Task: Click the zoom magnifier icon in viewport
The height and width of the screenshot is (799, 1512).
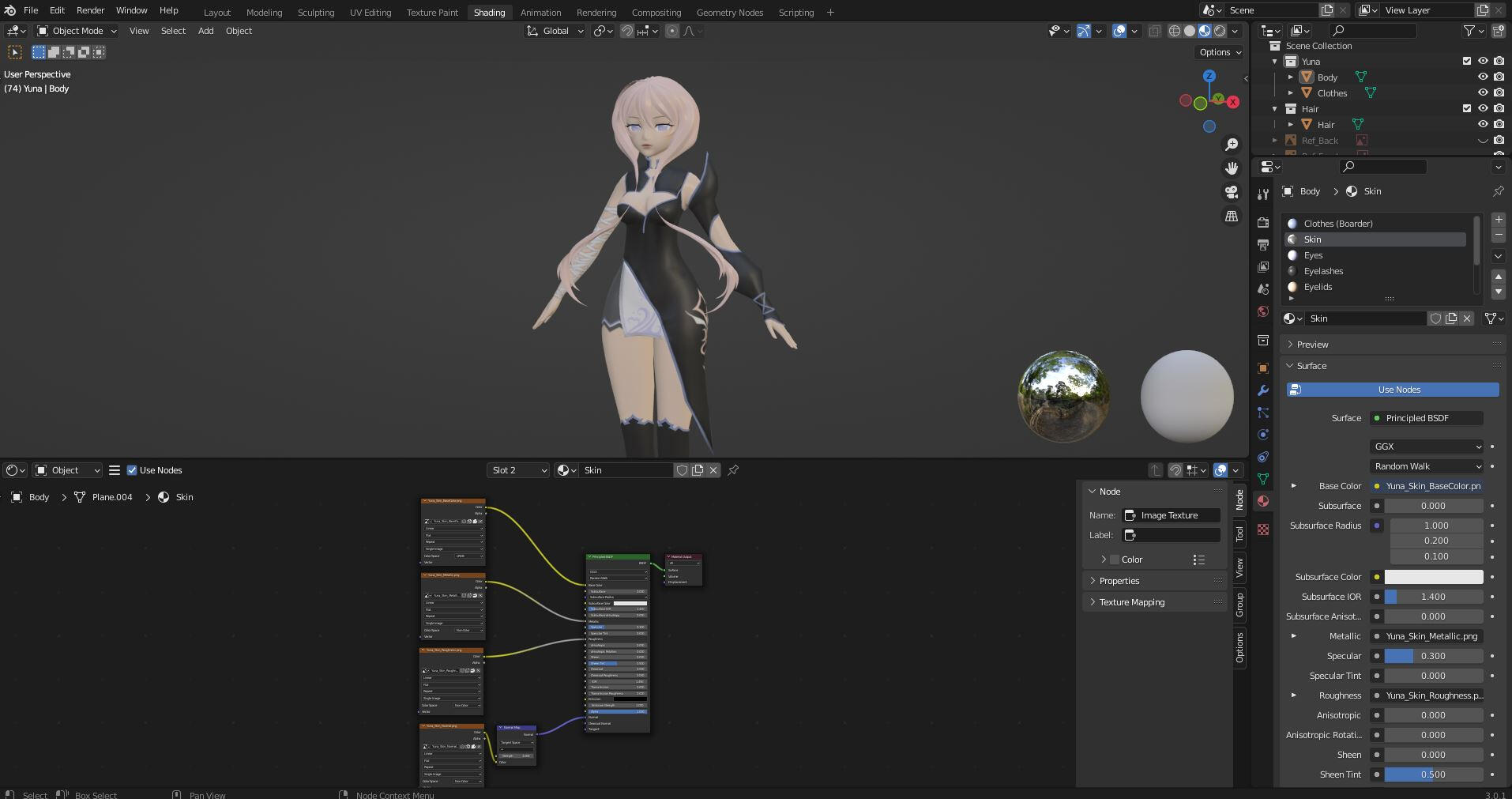Action: tap(1231, 145)
